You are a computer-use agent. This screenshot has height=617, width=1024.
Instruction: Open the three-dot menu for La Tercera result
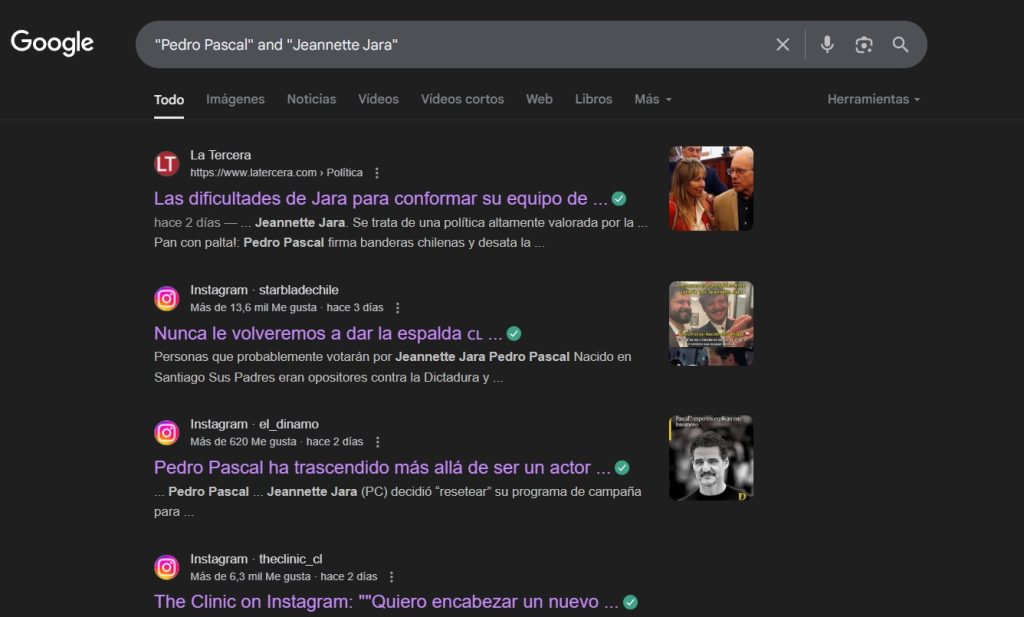(x=377, y=173)
